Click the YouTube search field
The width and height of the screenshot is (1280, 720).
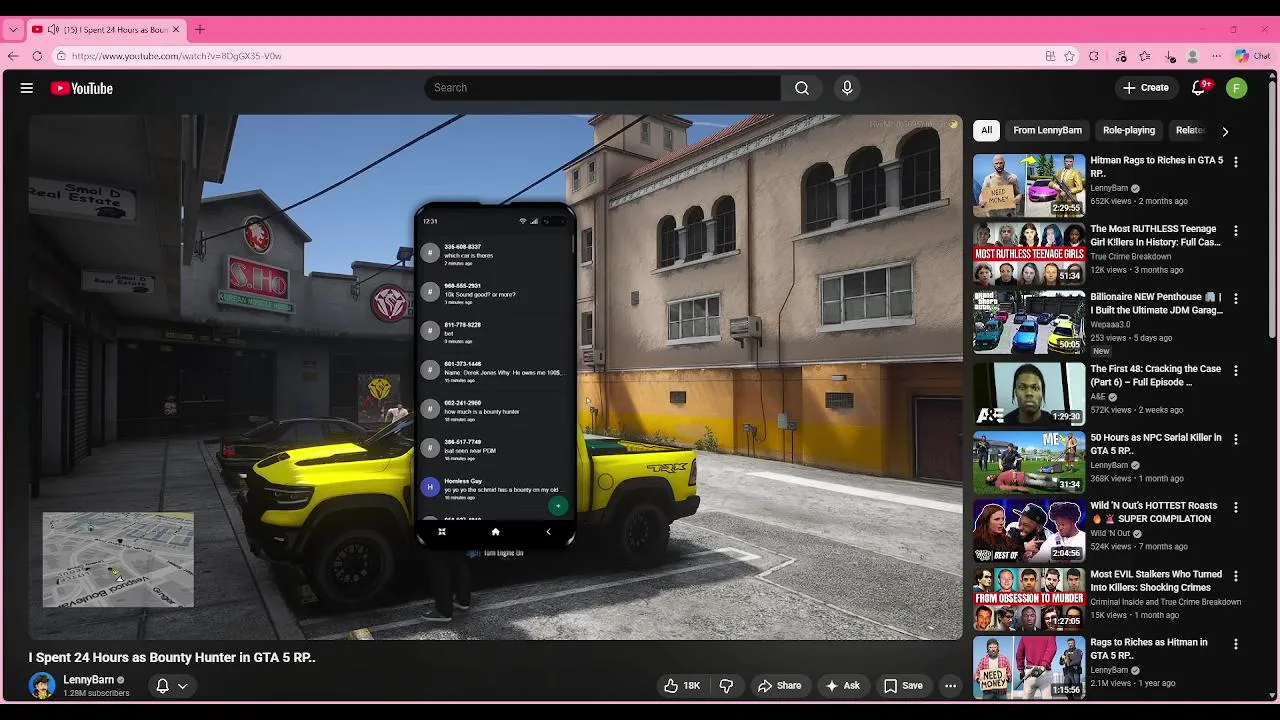tap(603, 88)
